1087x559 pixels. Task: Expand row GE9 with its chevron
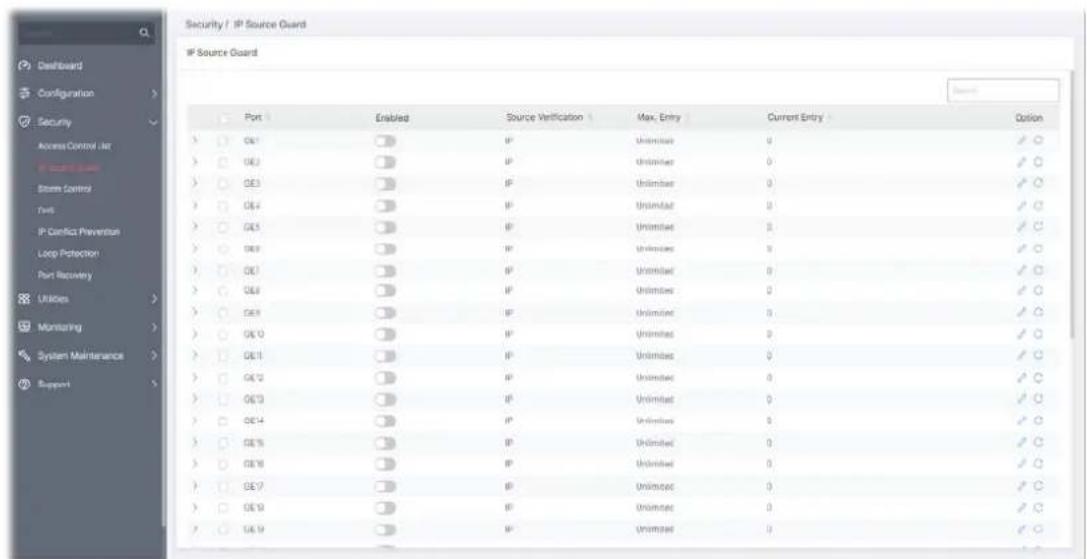195,313
